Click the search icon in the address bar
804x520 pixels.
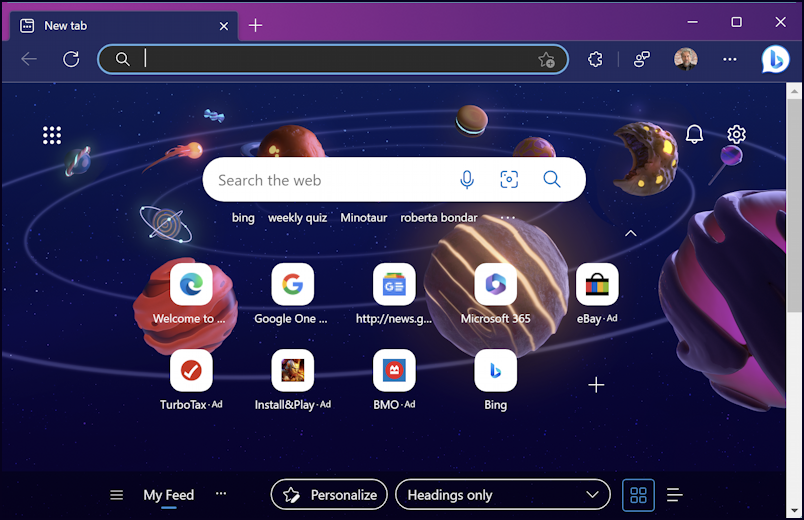coord(122,59)
